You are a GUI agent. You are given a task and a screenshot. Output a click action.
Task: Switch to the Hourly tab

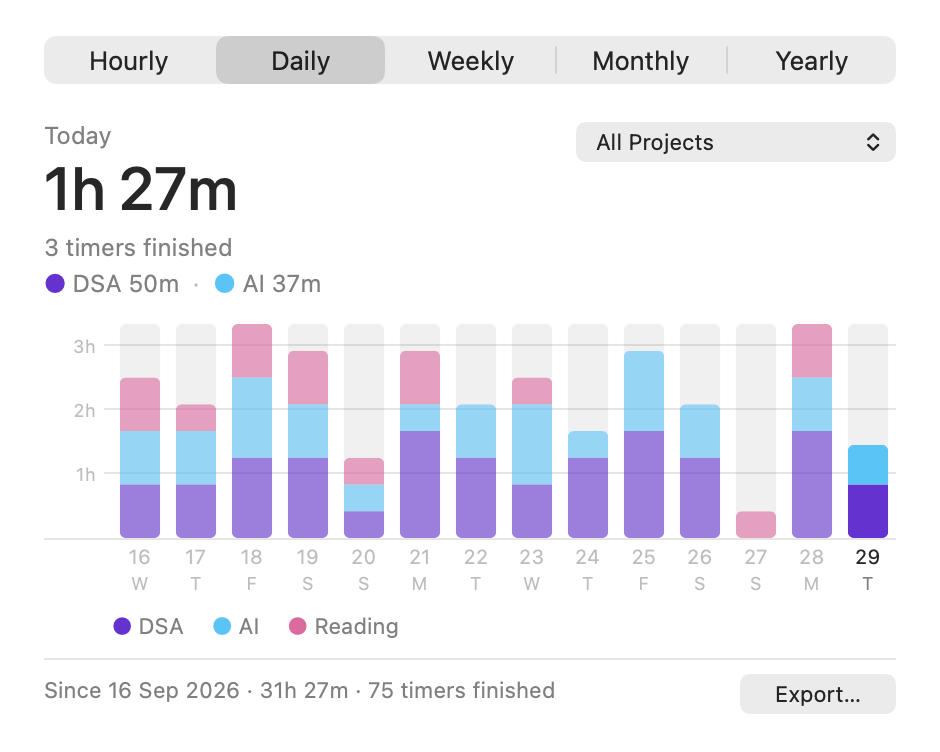[x=129, y=61]
